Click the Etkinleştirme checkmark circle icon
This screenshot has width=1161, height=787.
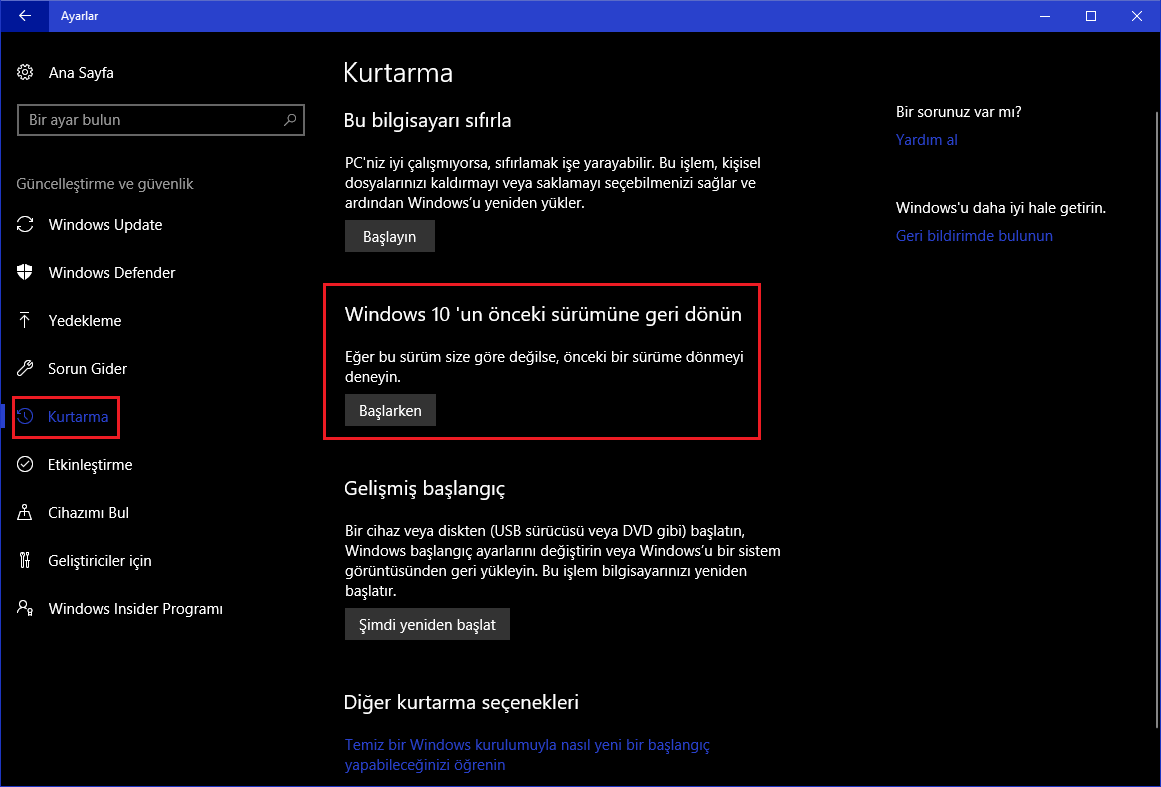25,465
